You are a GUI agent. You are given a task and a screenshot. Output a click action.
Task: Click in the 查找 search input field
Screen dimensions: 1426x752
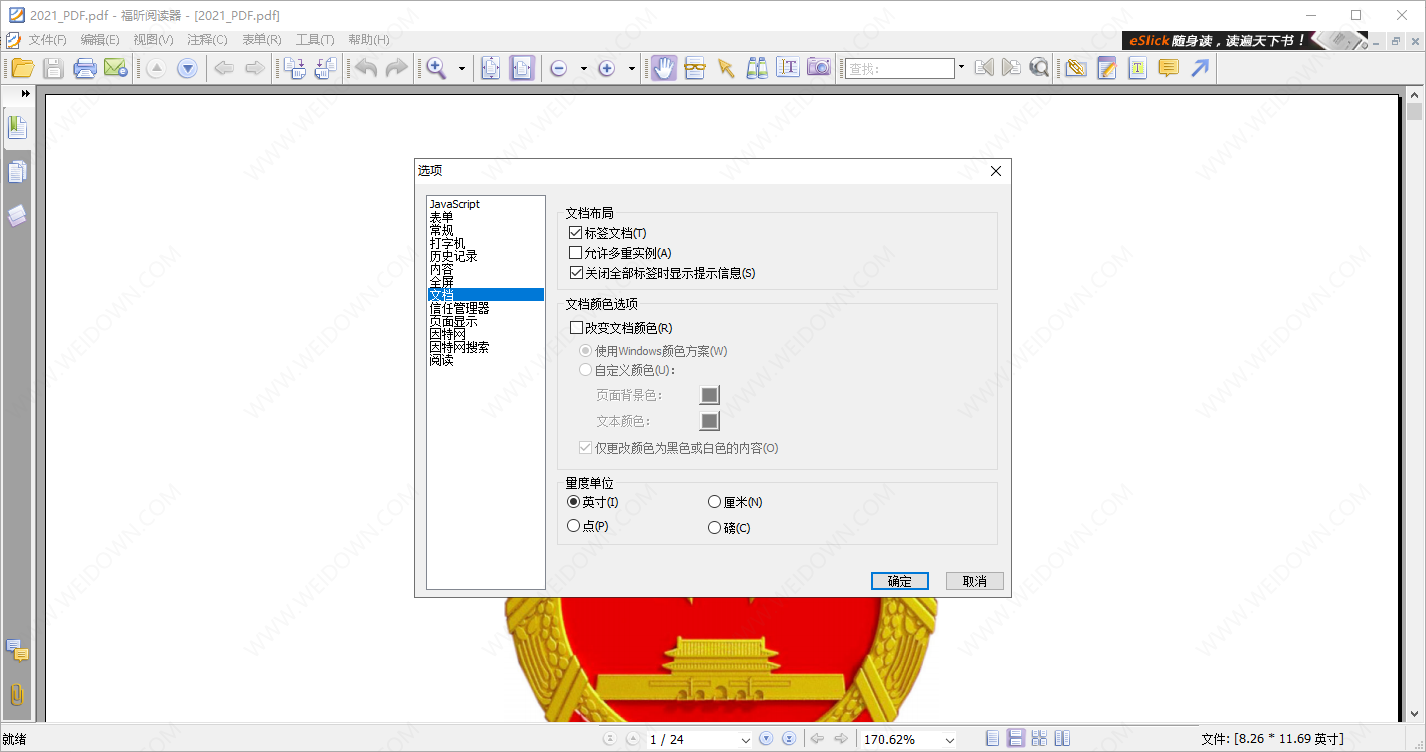tap(900, 68)
